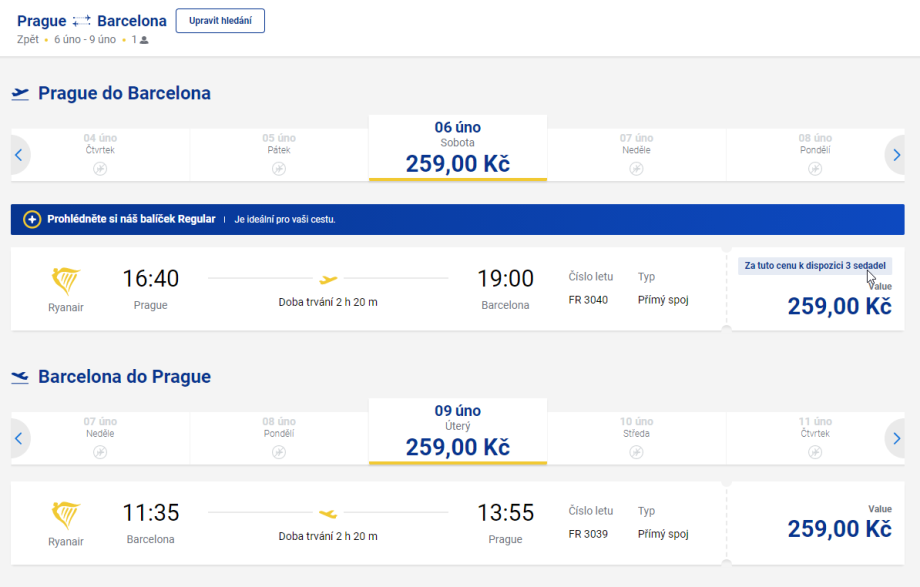Click the Upravit hledání button

(220, 21)
